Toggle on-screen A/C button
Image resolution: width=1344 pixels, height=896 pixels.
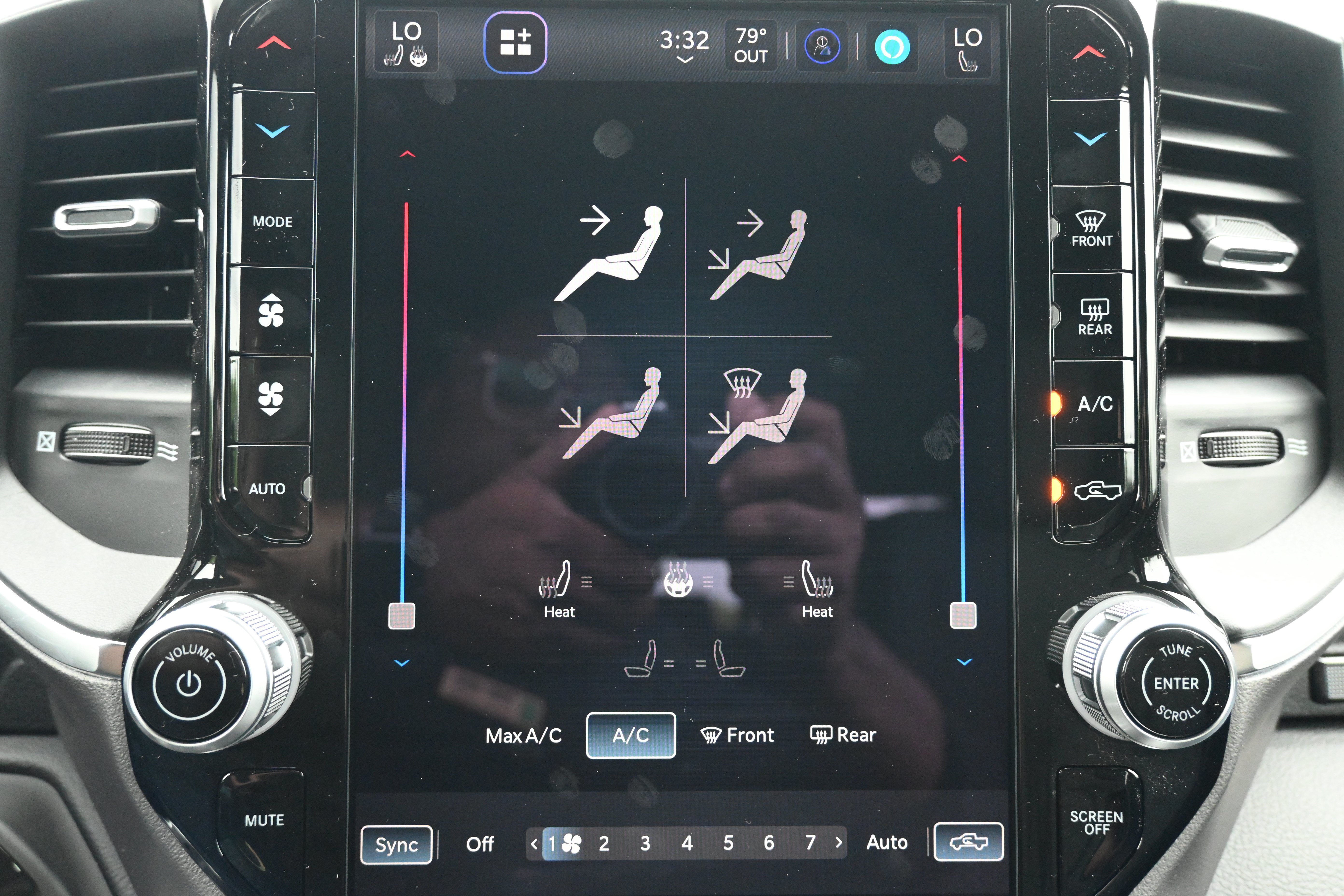(631, 735)
